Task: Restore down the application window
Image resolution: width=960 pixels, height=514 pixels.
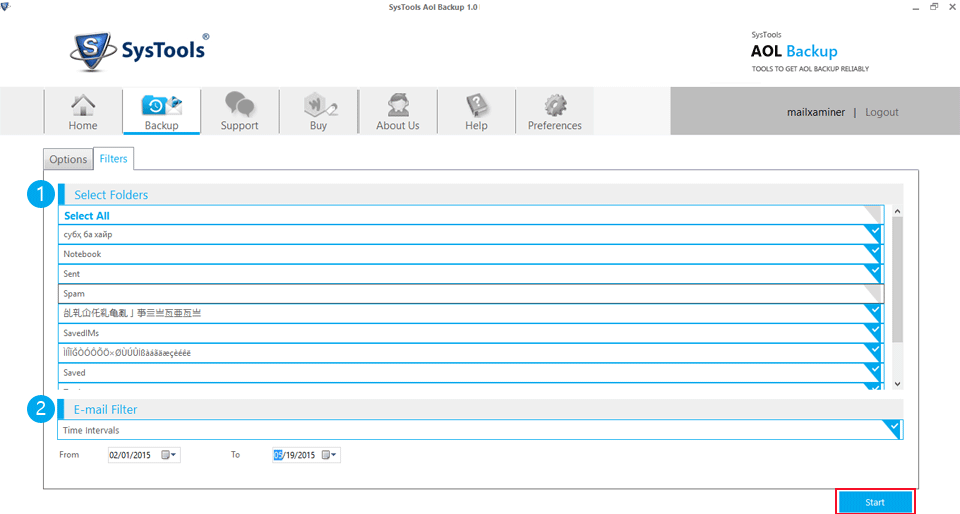Action: [934, 7]
